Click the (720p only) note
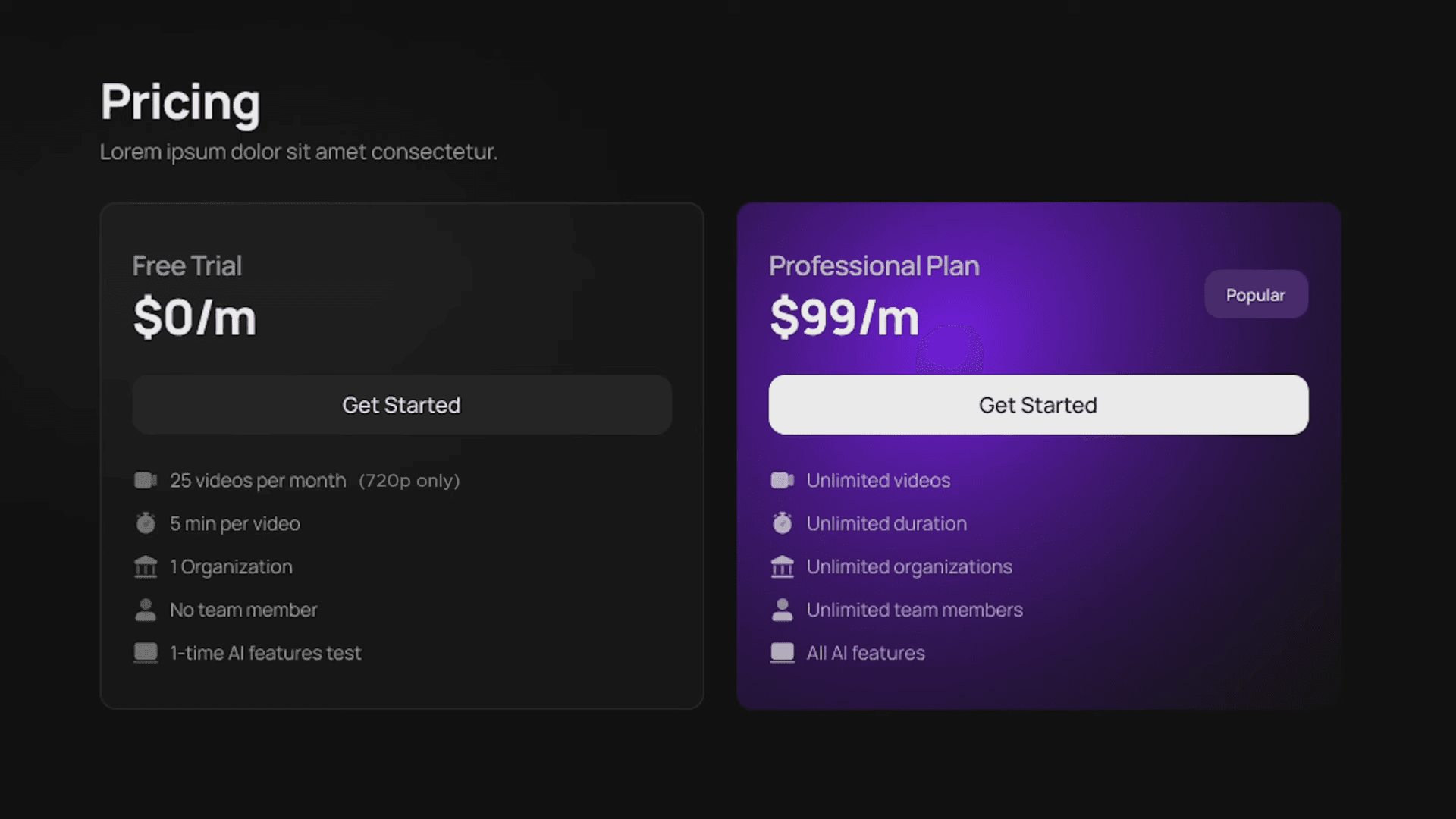The width and height of the screenshot is (1456, 819). (x=409, y=481)
